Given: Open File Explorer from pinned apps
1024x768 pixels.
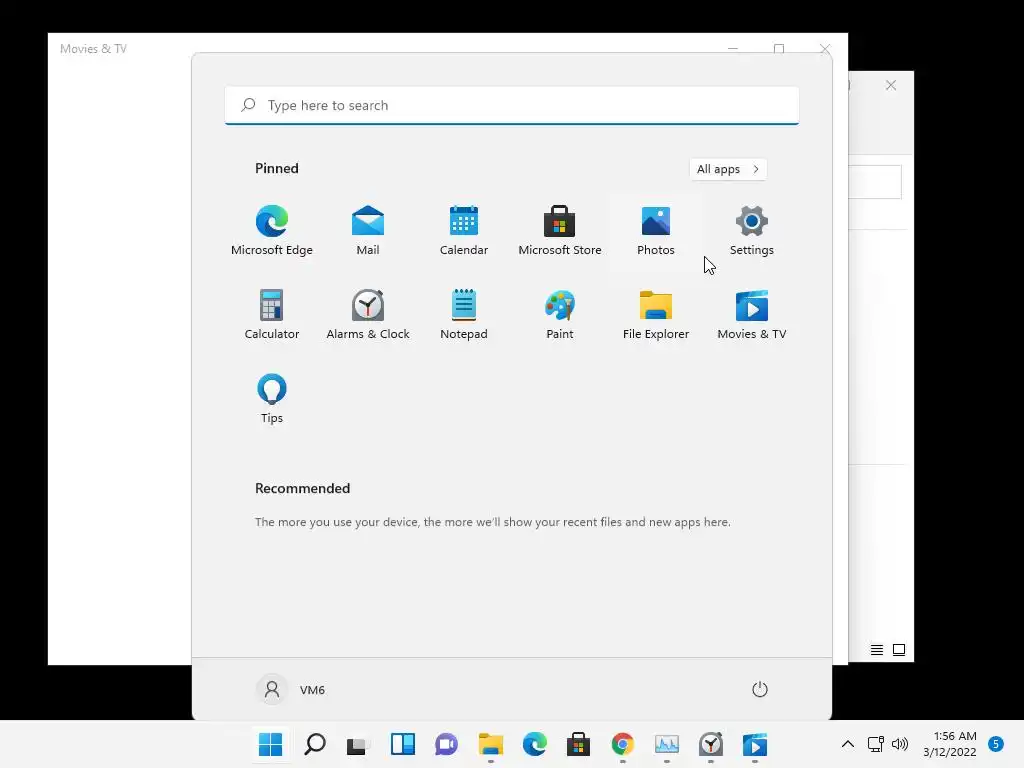Looking at the screenshot, I should click(x=656, y=314).
